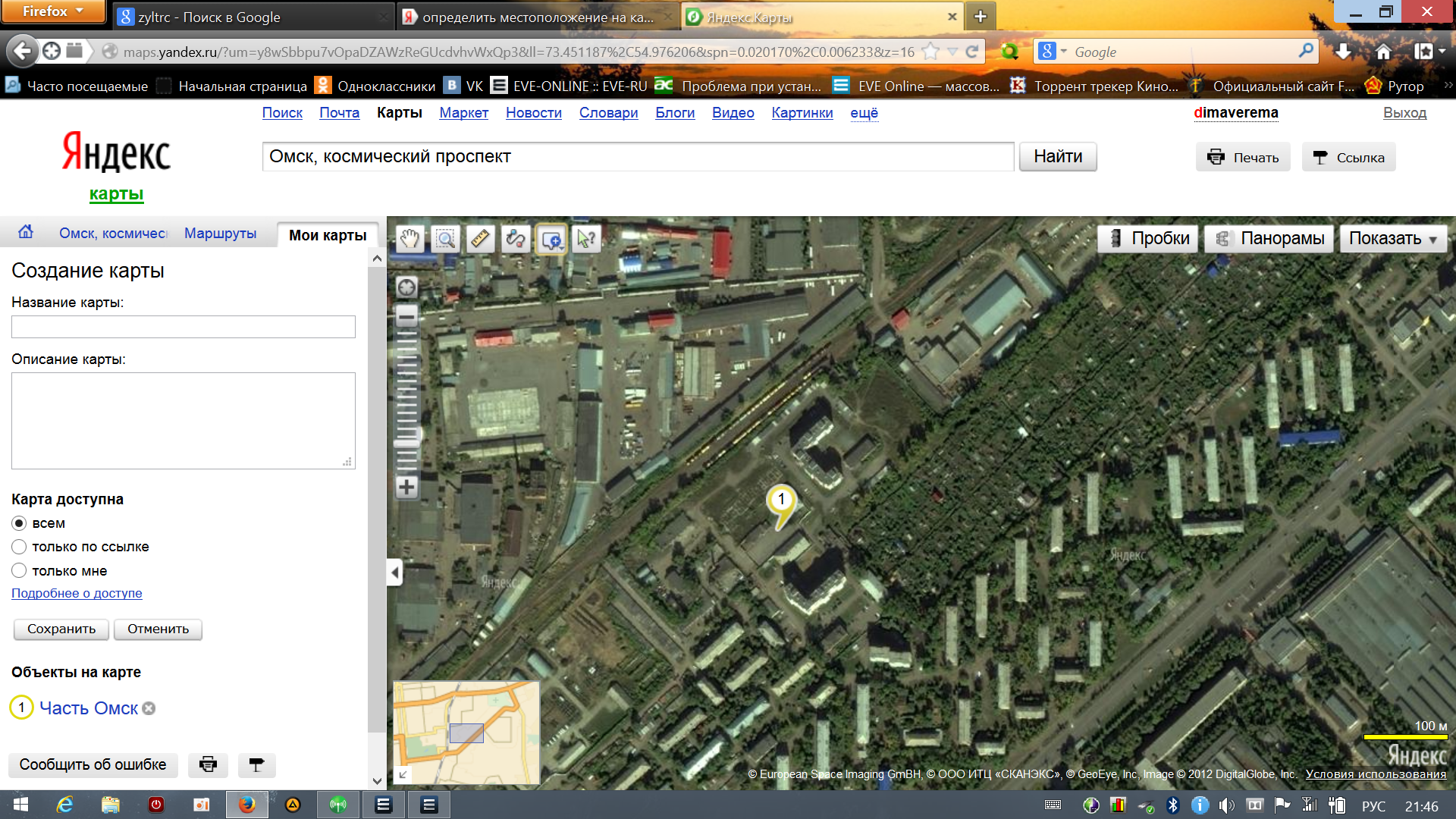Collapse the overview mini-map arrow
This screenshot has height=819, width=1456.
coord(403,774)
